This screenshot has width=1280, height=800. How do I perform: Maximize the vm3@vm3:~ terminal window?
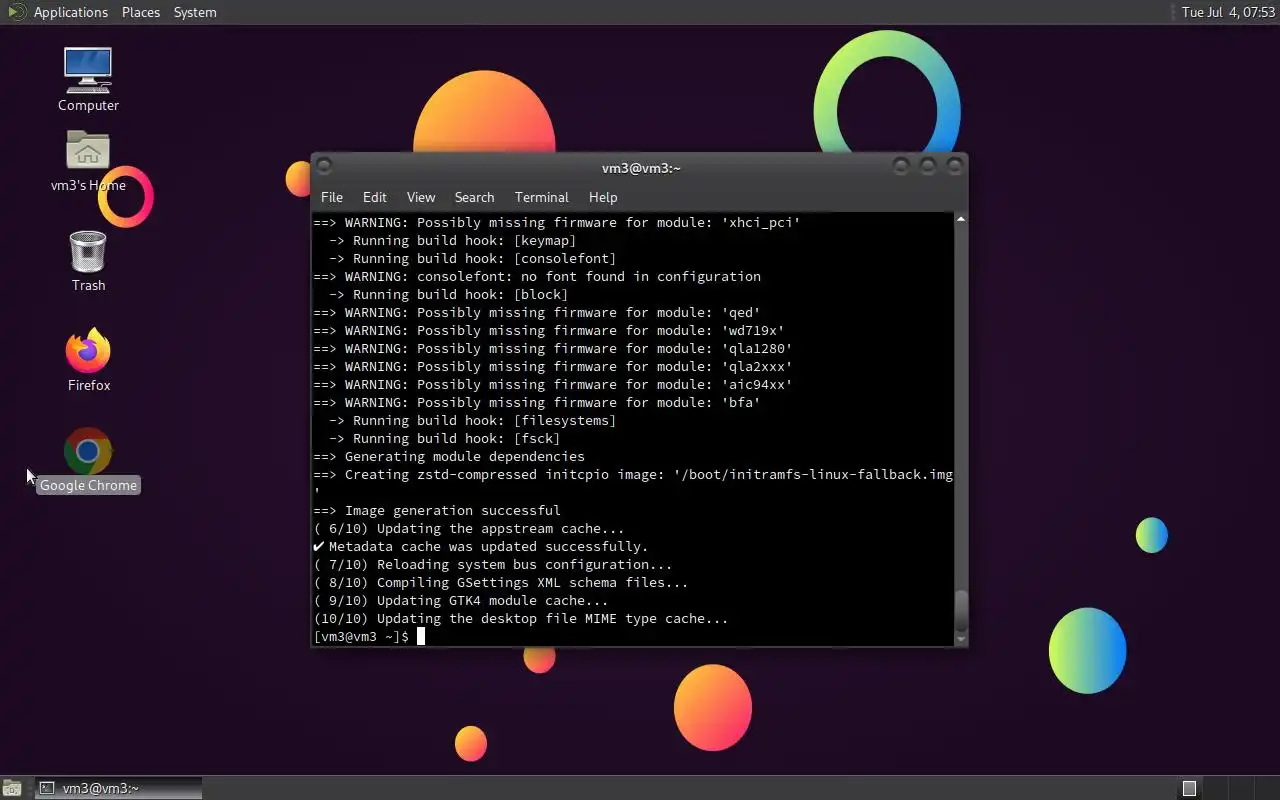click(928, 166)
